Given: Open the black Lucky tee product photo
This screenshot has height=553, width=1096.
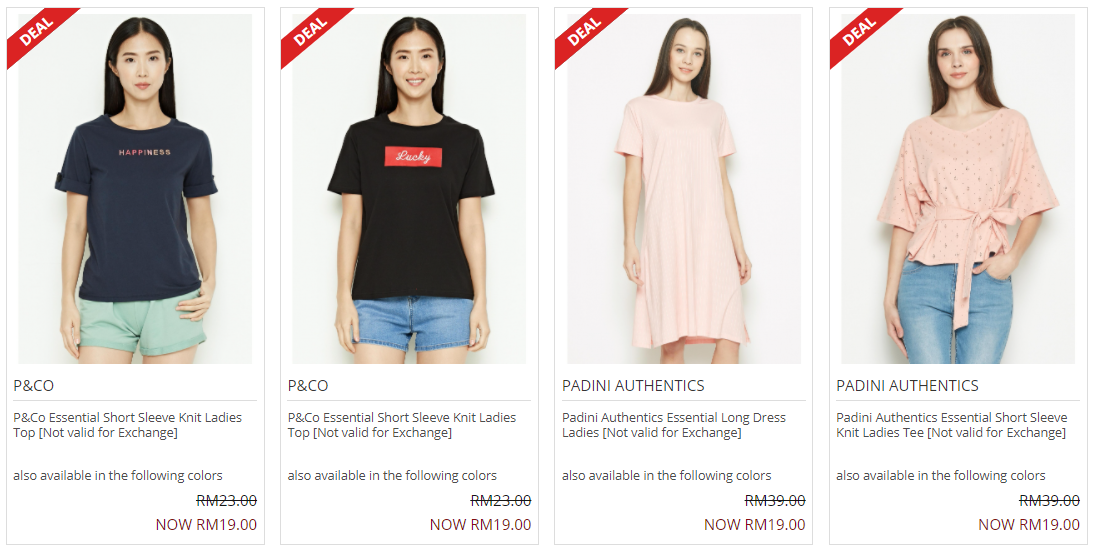Looking at the screenshot, I should (x=409, y=189).
